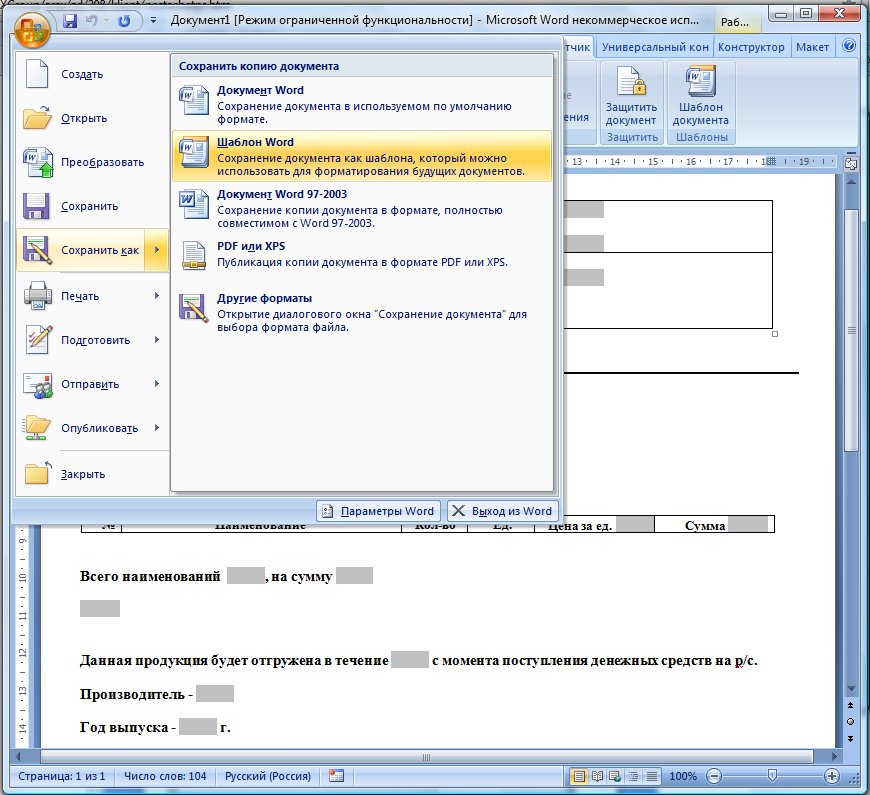The width and height of the screenshot is (870, 795).
Task: Save the copy as Шаблон Word
Action: coord(362,156)
